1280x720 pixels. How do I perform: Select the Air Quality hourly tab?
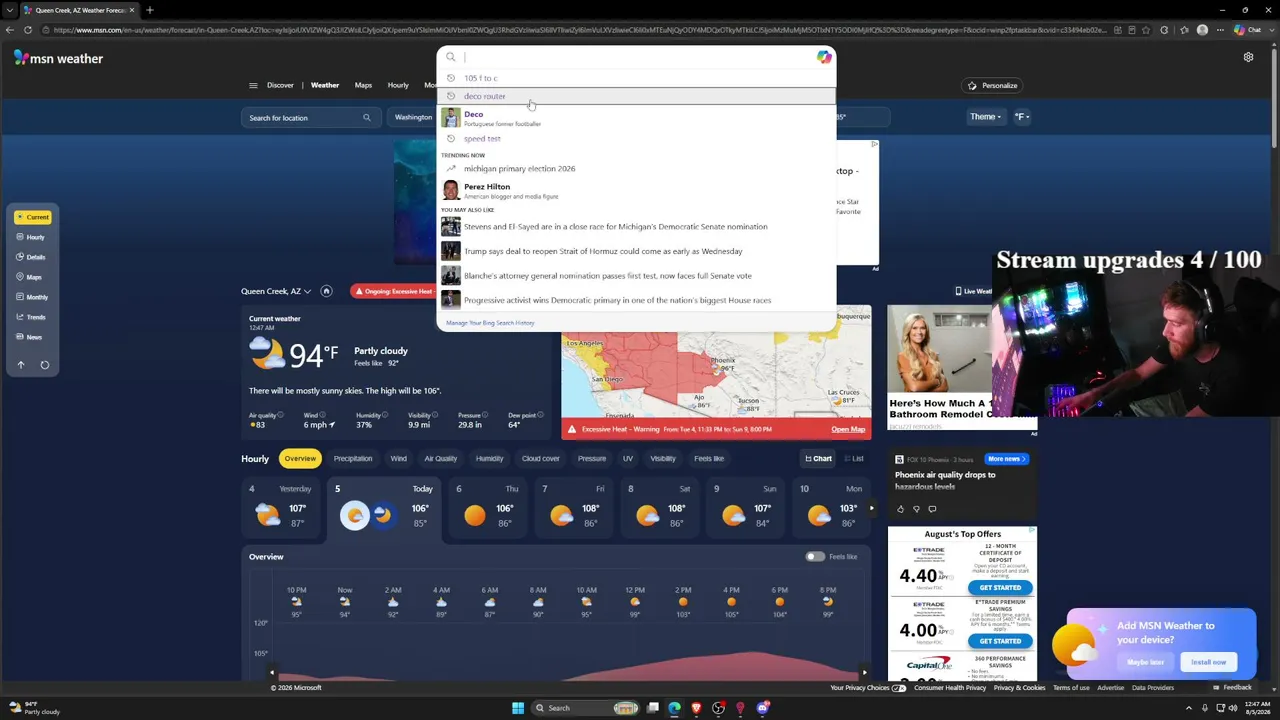click(440, 459)
